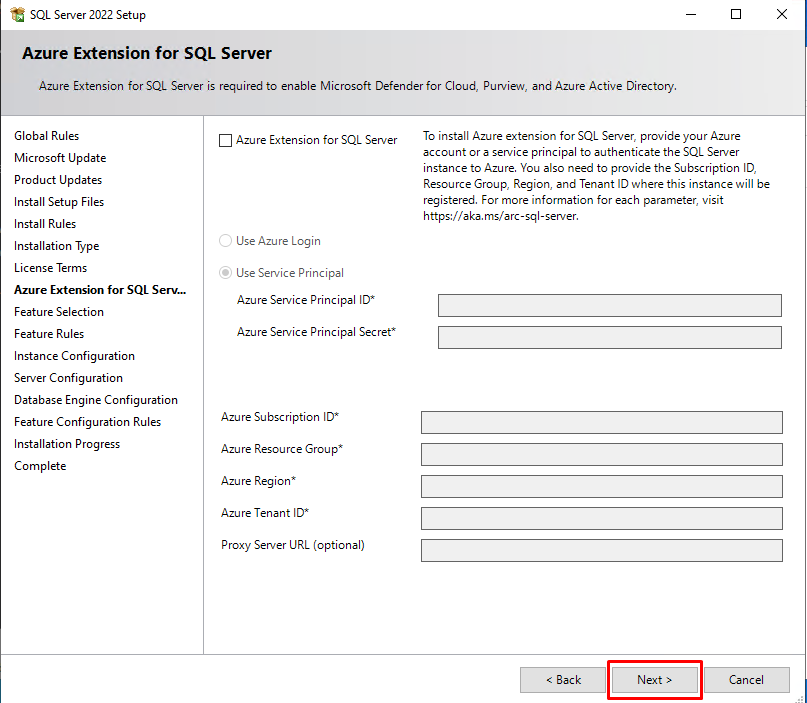Viewport: 807px width, 703px height.
Task: Select the Use Service Principal option
Action: pos(225,273)
